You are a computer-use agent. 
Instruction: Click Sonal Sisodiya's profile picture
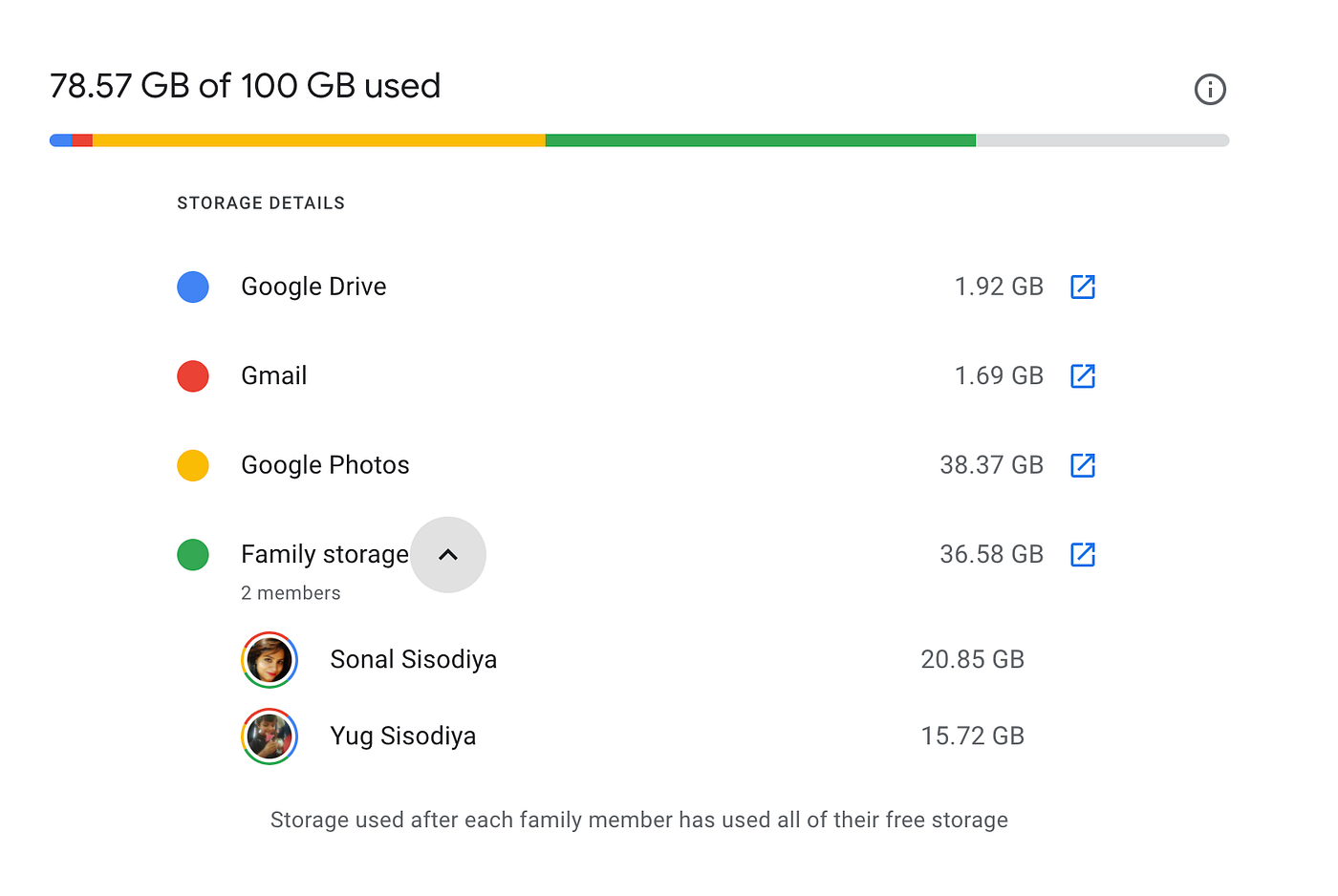[270, 660]
